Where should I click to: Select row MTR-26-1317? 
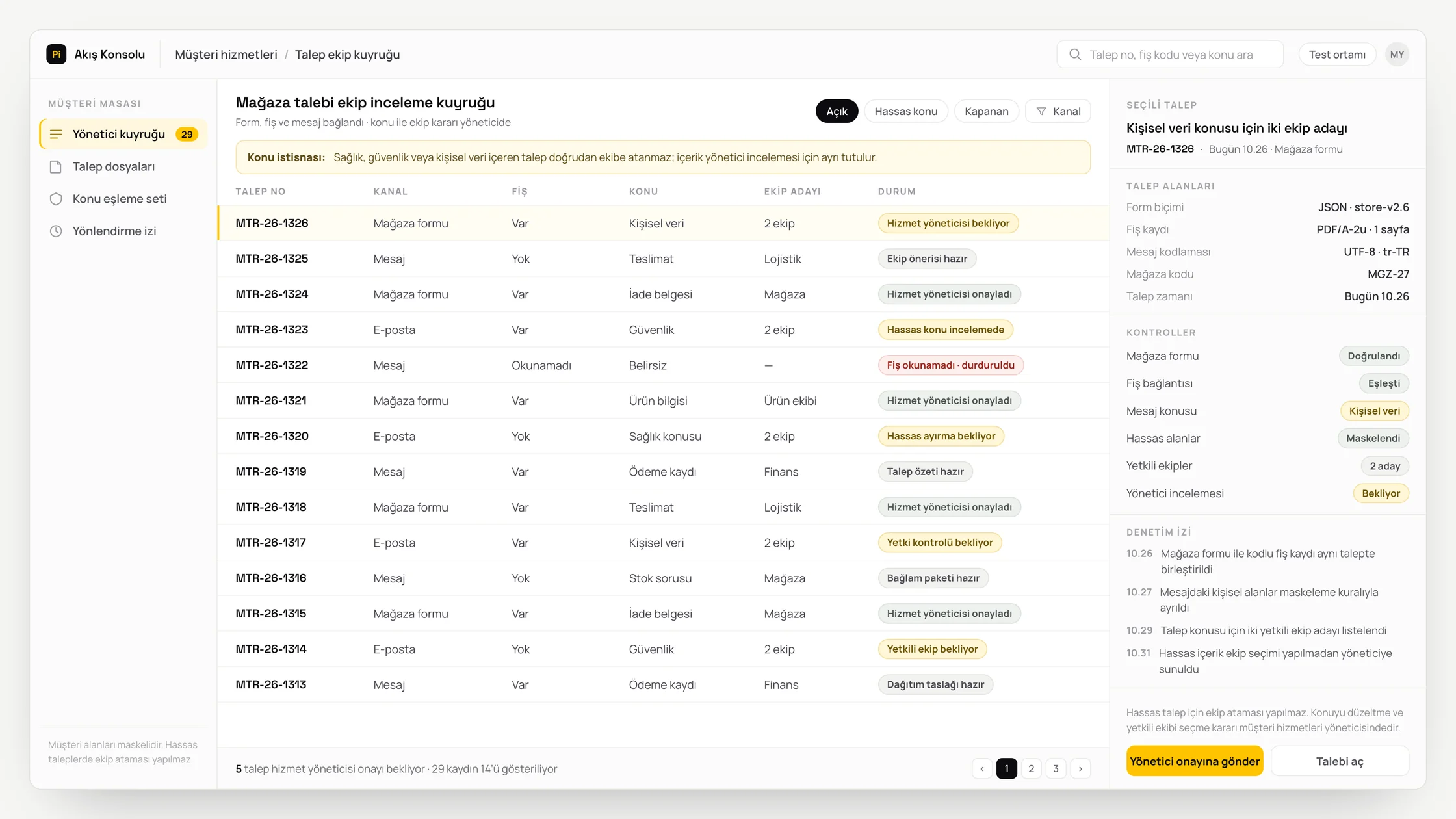pos(663,543)
